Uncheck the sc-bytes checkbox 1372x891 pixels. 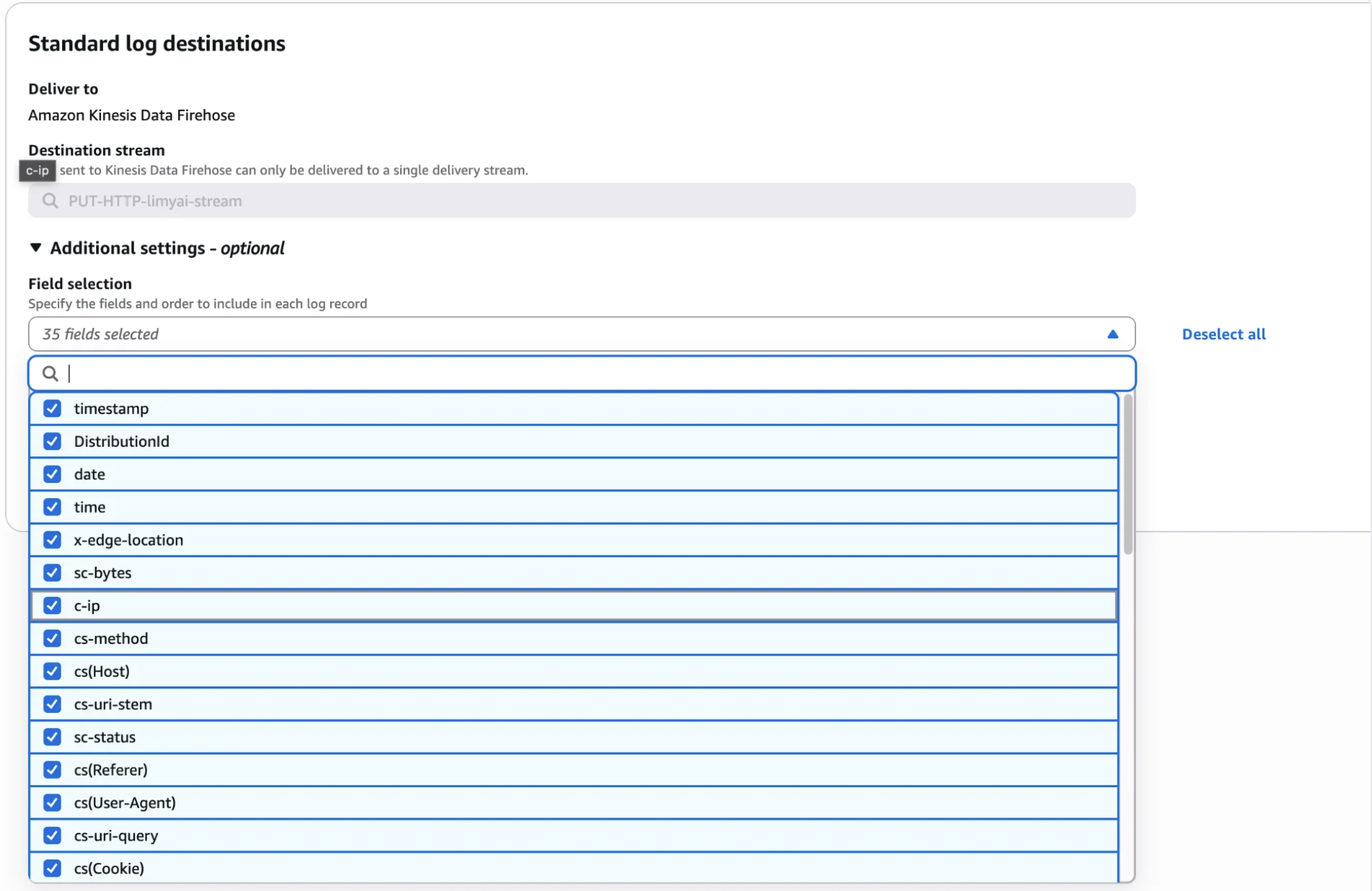[x=53, y=573]
